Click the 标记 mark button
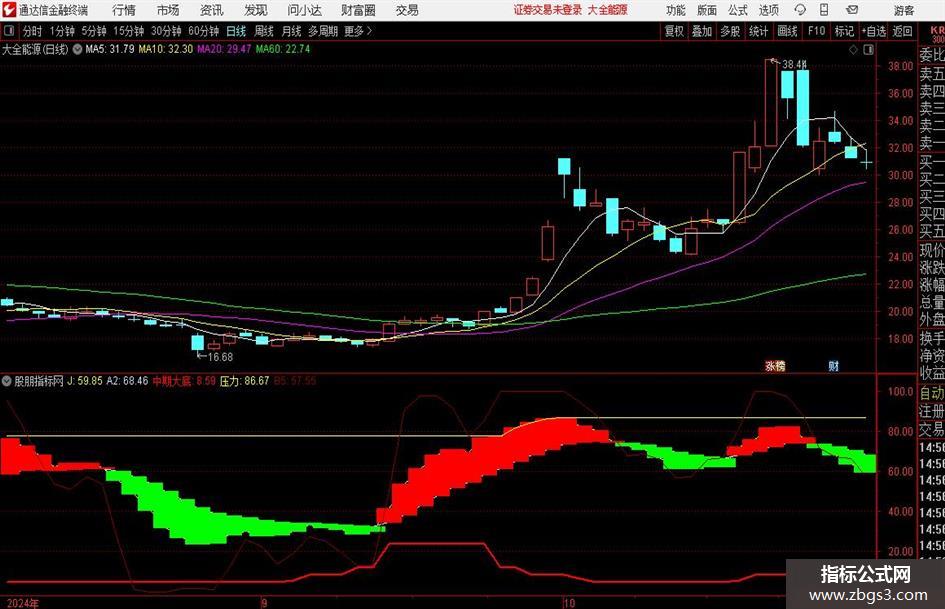This screenshot has height=609, width=945. pyautogui.click(x=844, y=31)
